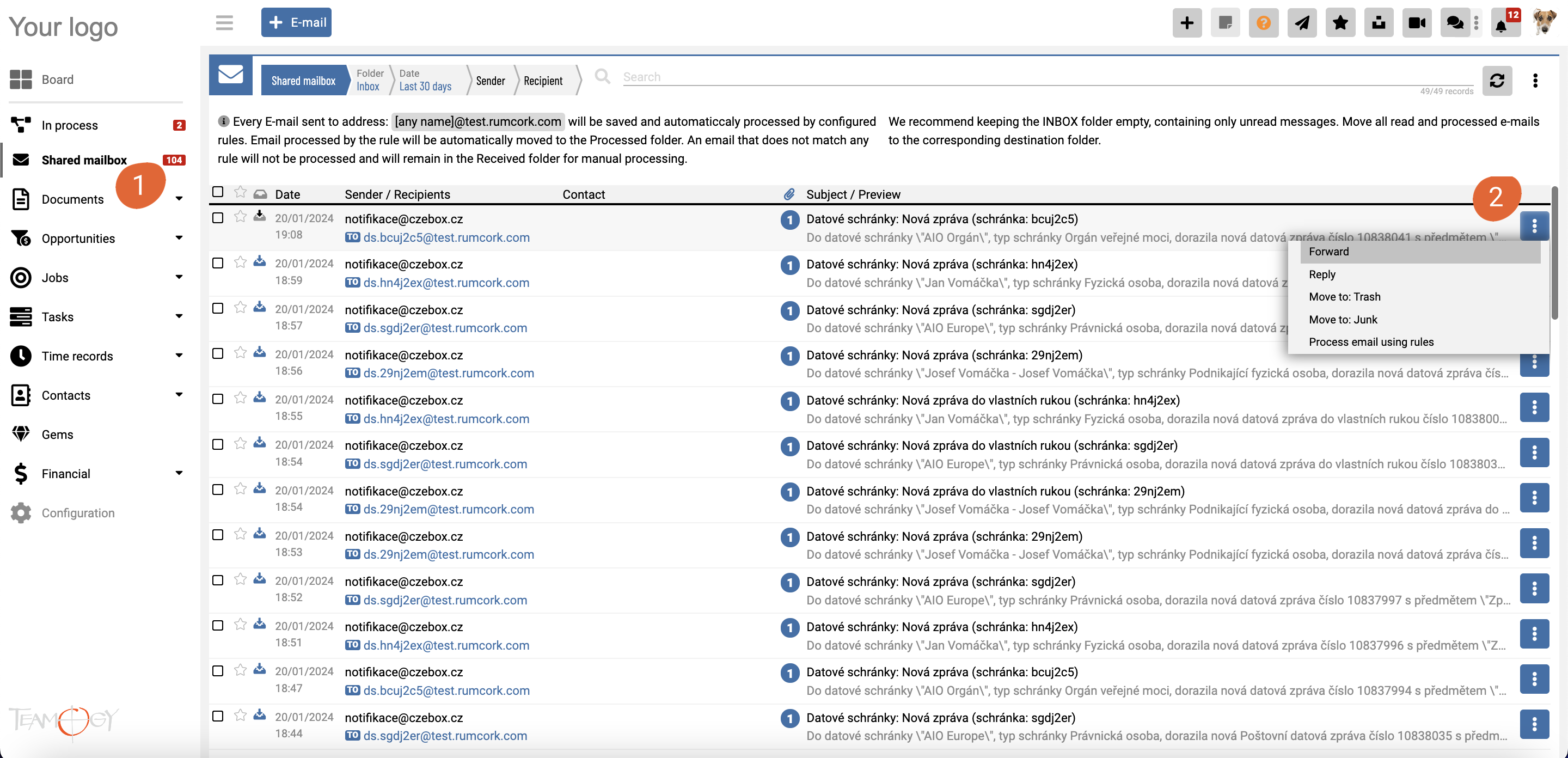Select the 18:44 email checkbox
Viewport: 1568px width, 758px height.
[217, 717]
